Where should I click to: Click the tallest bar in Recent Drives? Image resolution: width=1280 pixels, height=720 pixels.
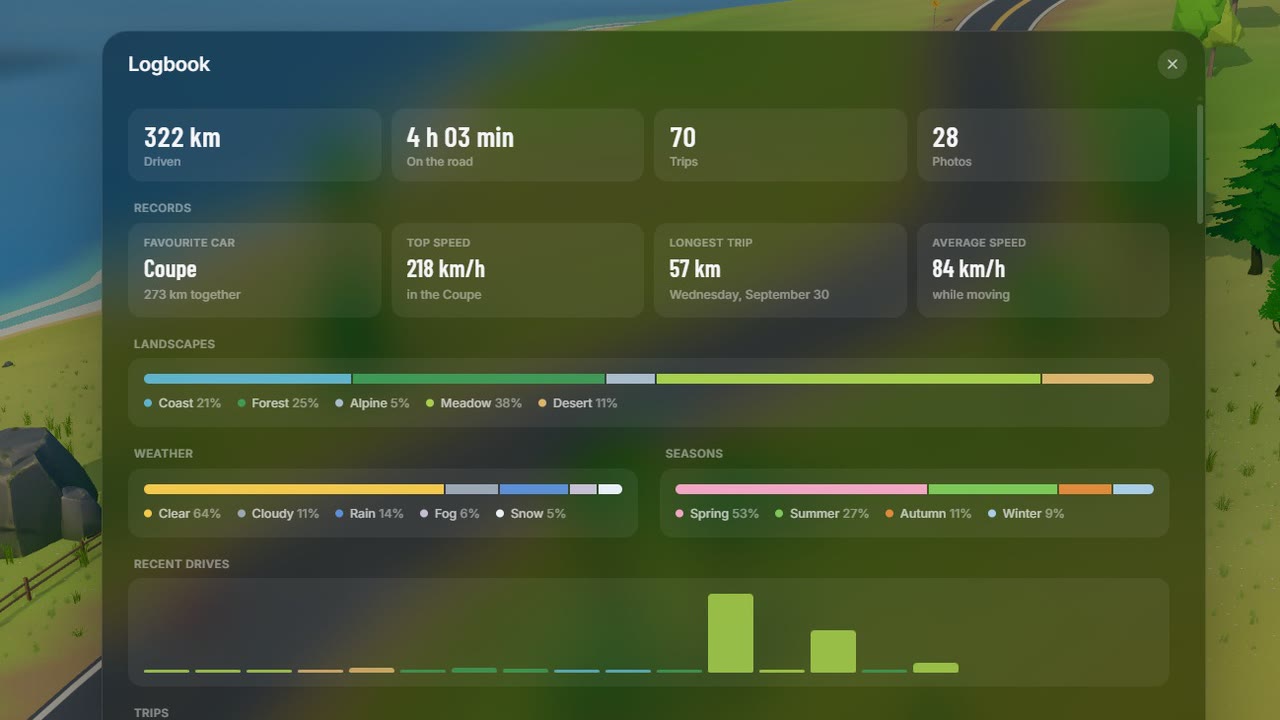pyautogui.click(x=730, y=633)
